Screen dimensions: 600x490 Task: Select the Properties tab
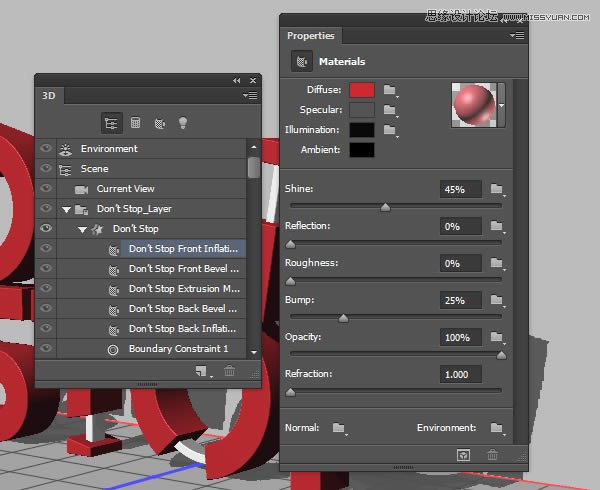click(311, 36)
